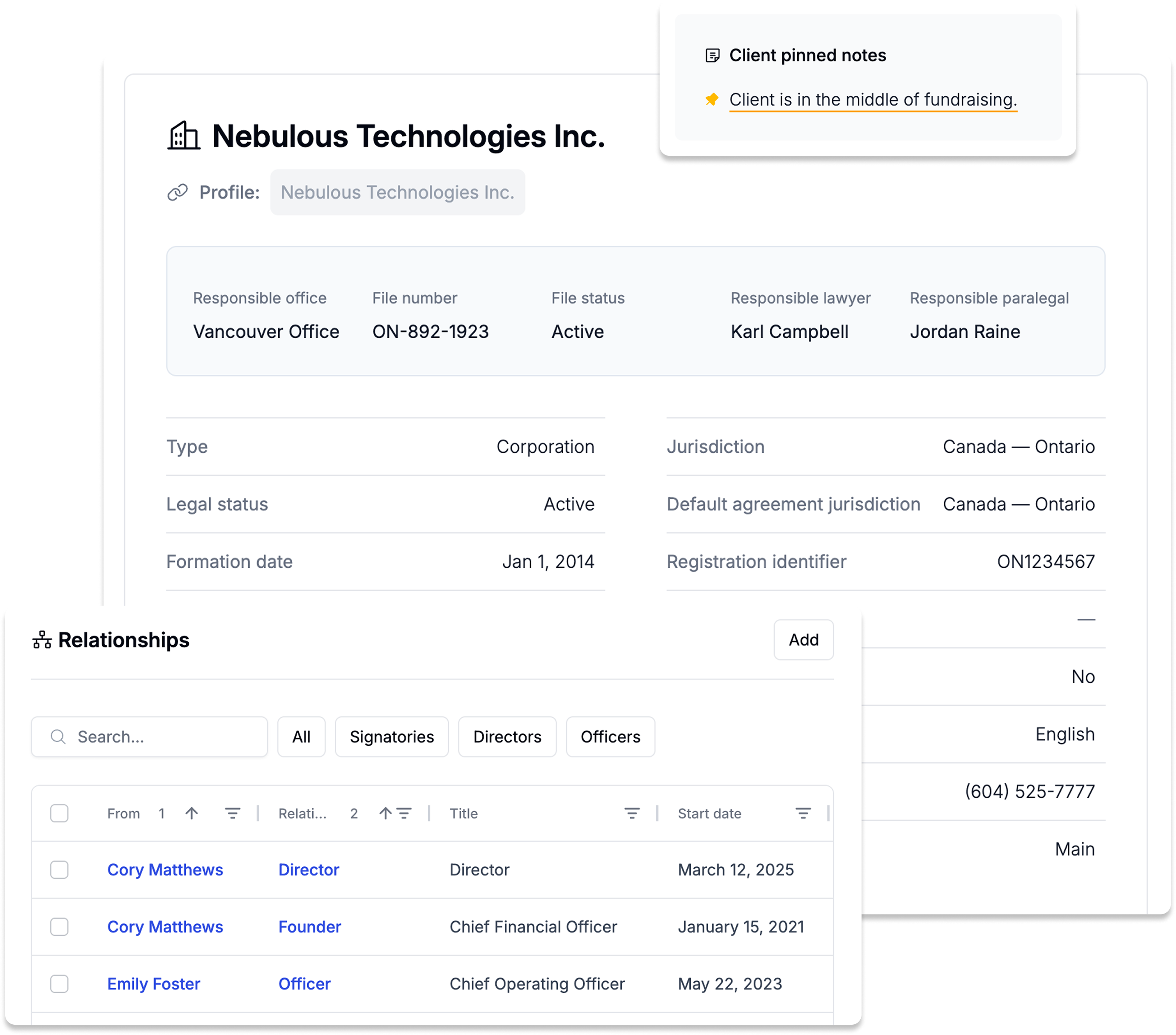This screenshot has height=1035, width=1176.
Task: Open the Nebulous Technologies Inc. profile chip
Action: coord(397,192)
